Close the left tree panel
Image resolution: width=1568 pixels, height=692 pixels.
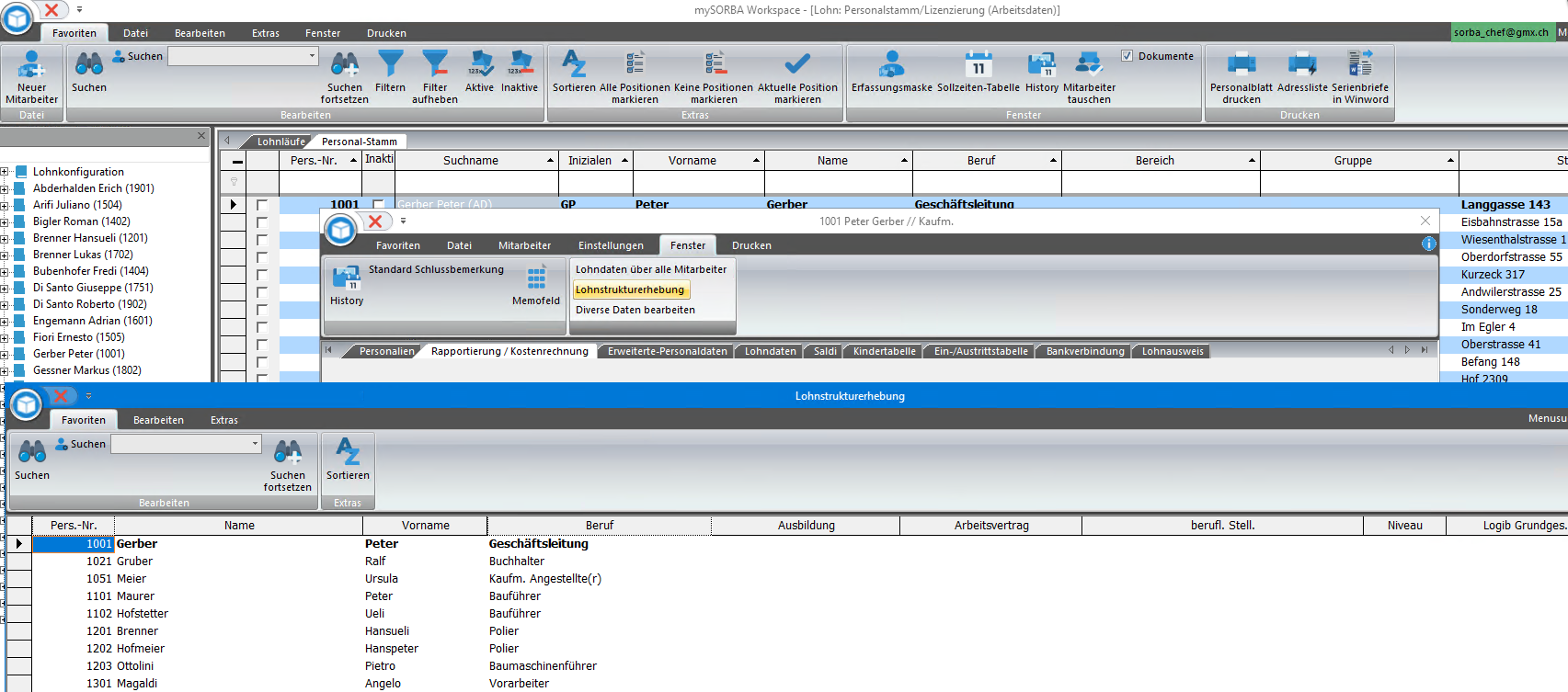pos(201,136)
